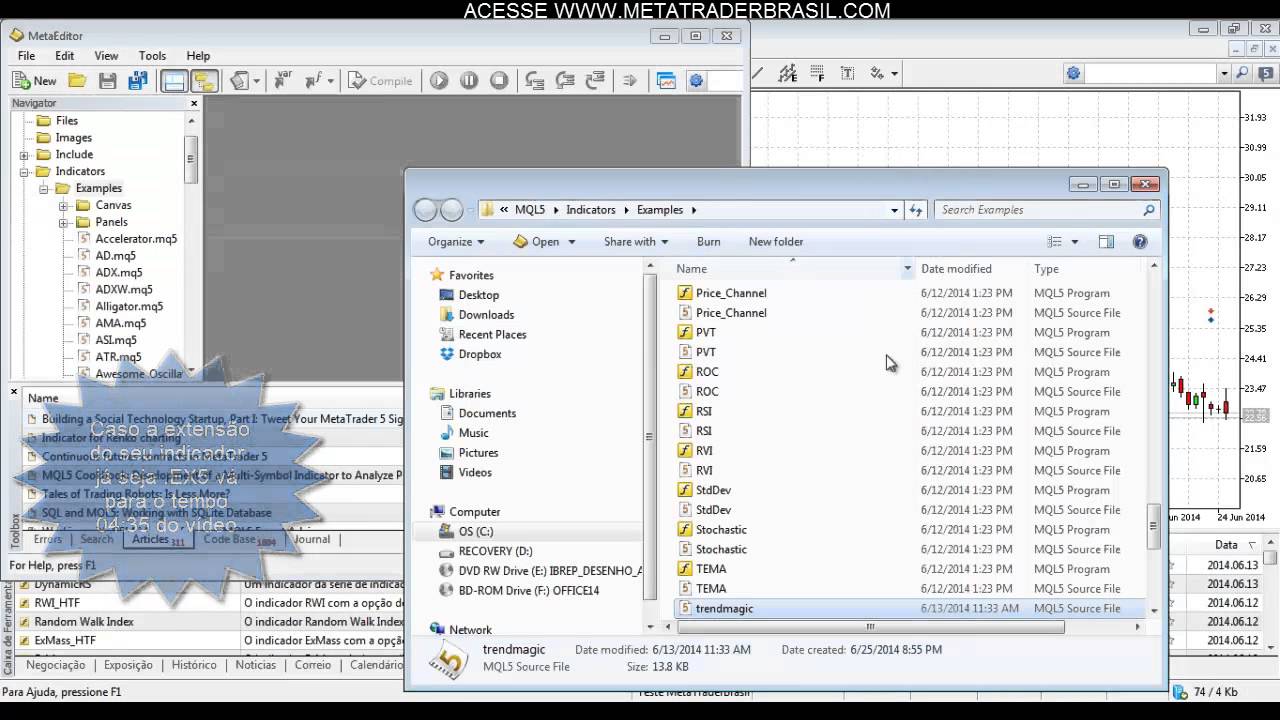The width and height of the screenshot is (1280, 720).
Task: Open the View menu in MetaEditor
Action: (106, 56)
